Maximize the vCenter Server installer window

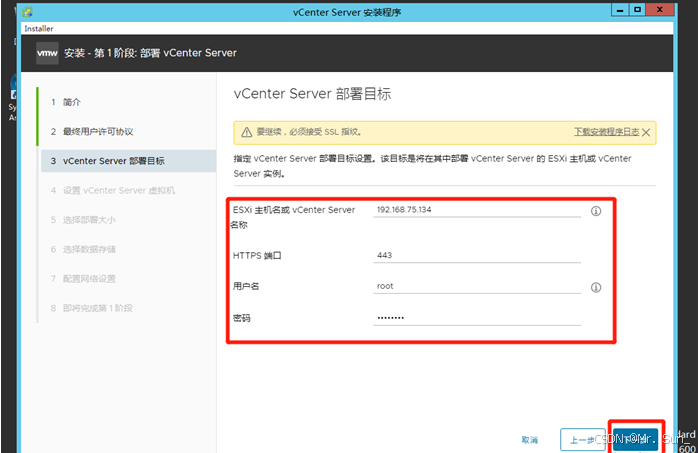click(x=637, y=10)
